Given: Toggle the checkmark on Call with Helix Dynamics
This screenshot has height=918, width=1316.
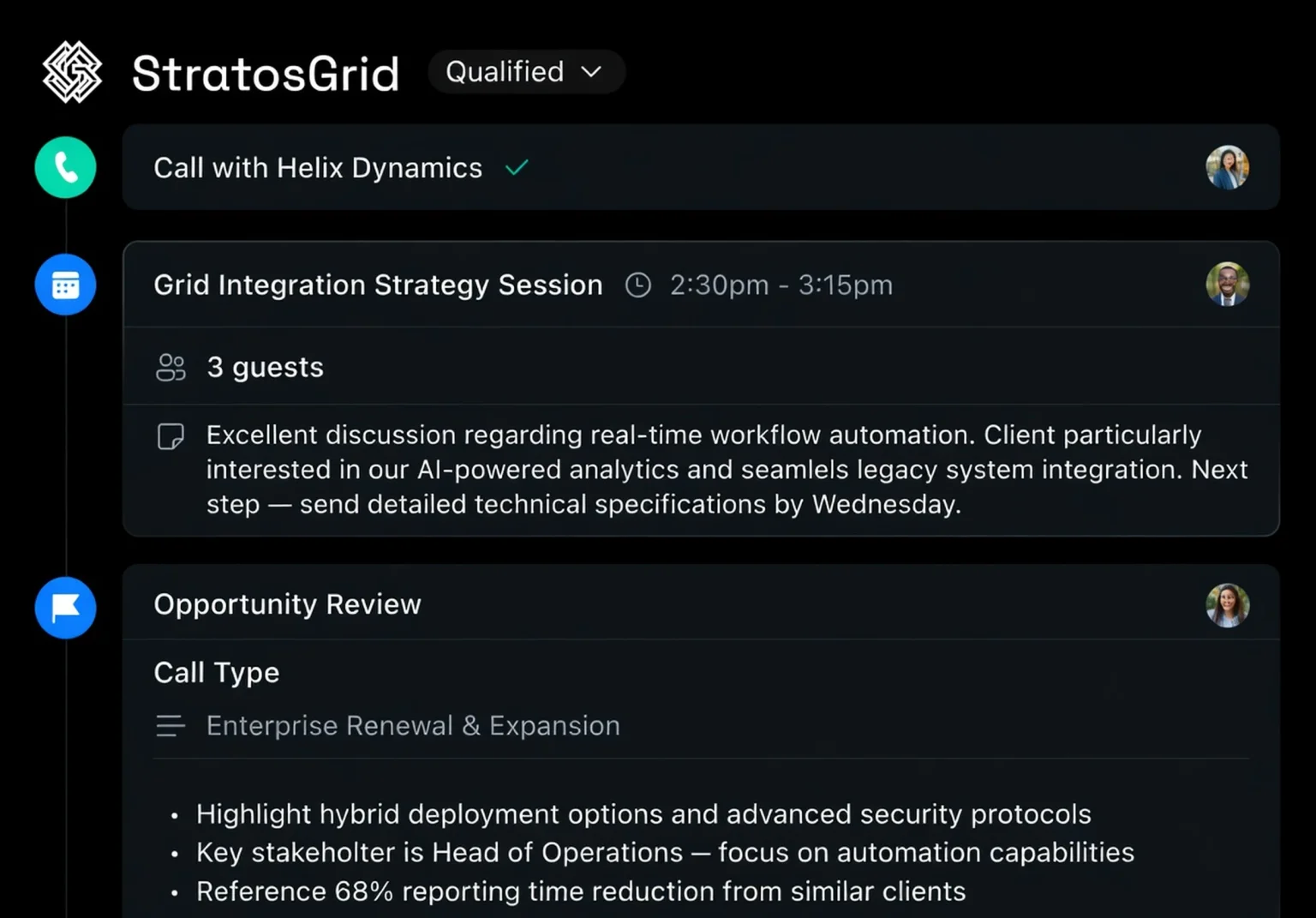Looking at the screenshot, I should pyautogui.click(x=517, y=167).
